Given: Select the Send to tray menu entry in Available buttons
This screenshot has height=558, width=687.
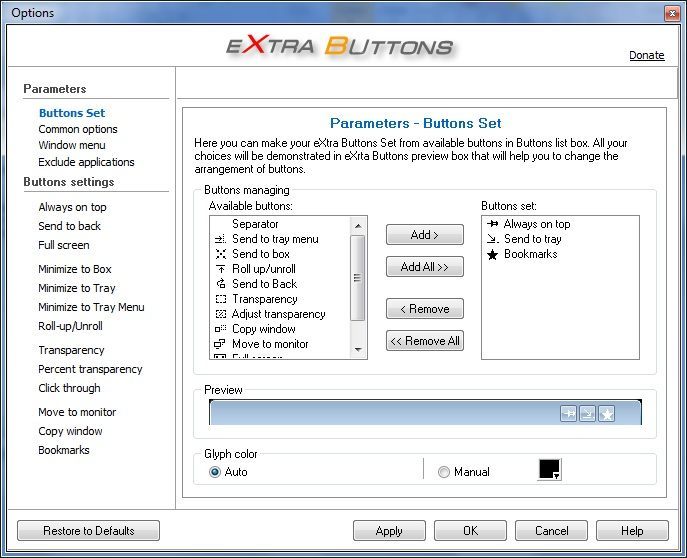Looking at the screenshot, I should pos(282,239).
